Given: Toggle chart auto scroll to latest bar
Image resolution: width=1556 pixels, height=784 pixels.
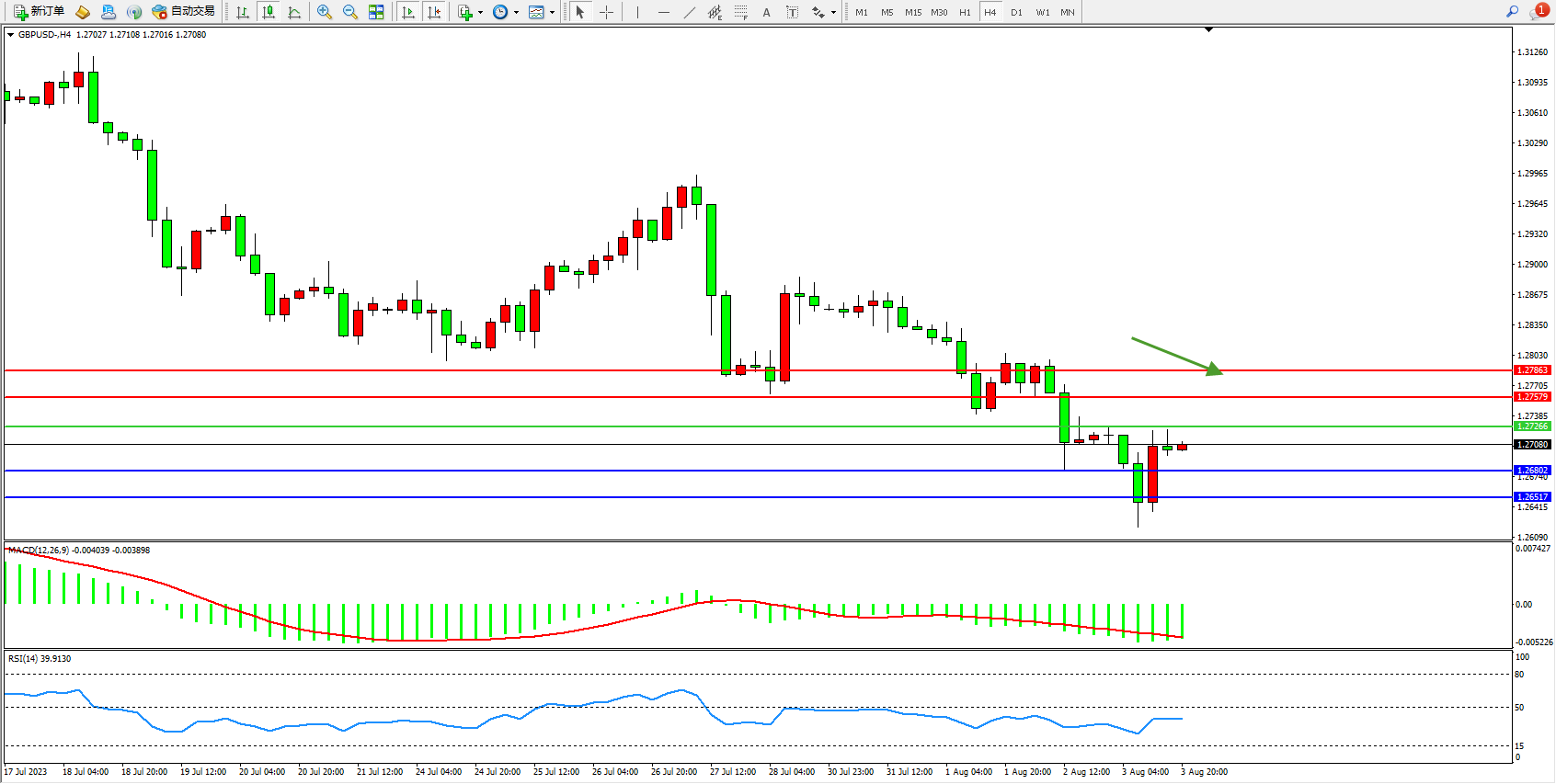Looking at the screenshot, I should [x=408, y=12].
